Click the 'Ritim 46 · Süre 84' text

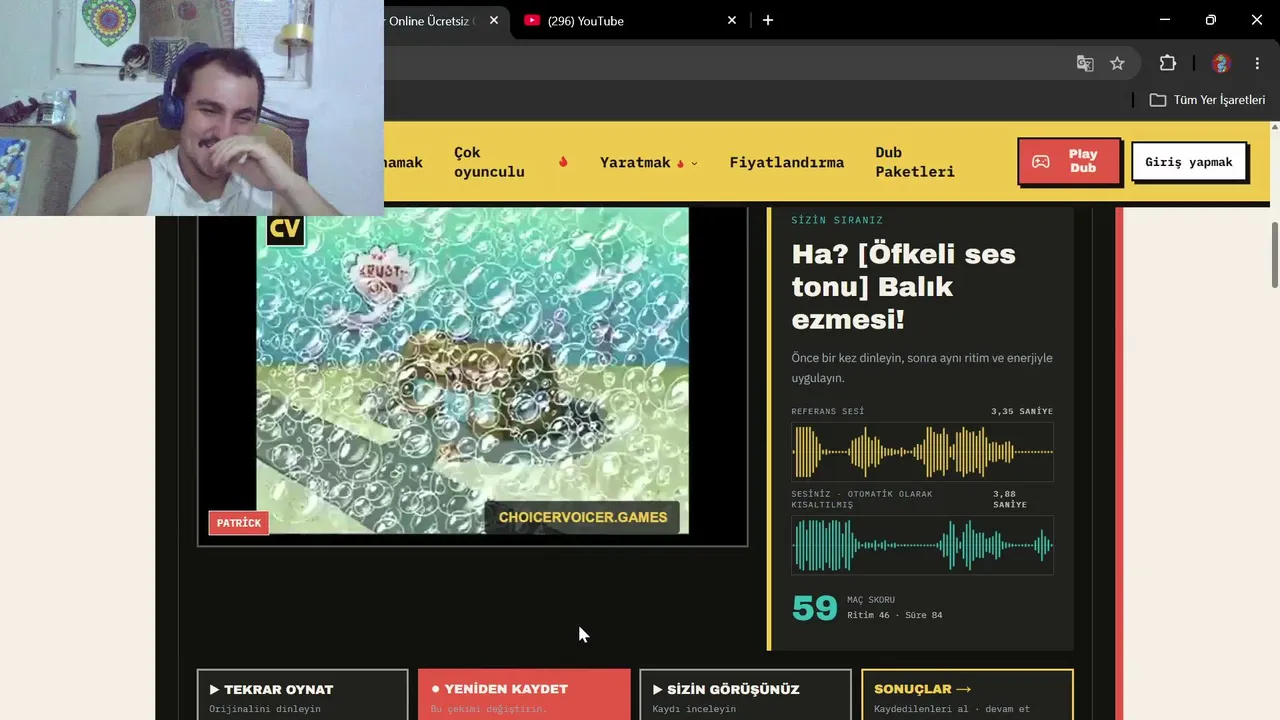(895, 615)
